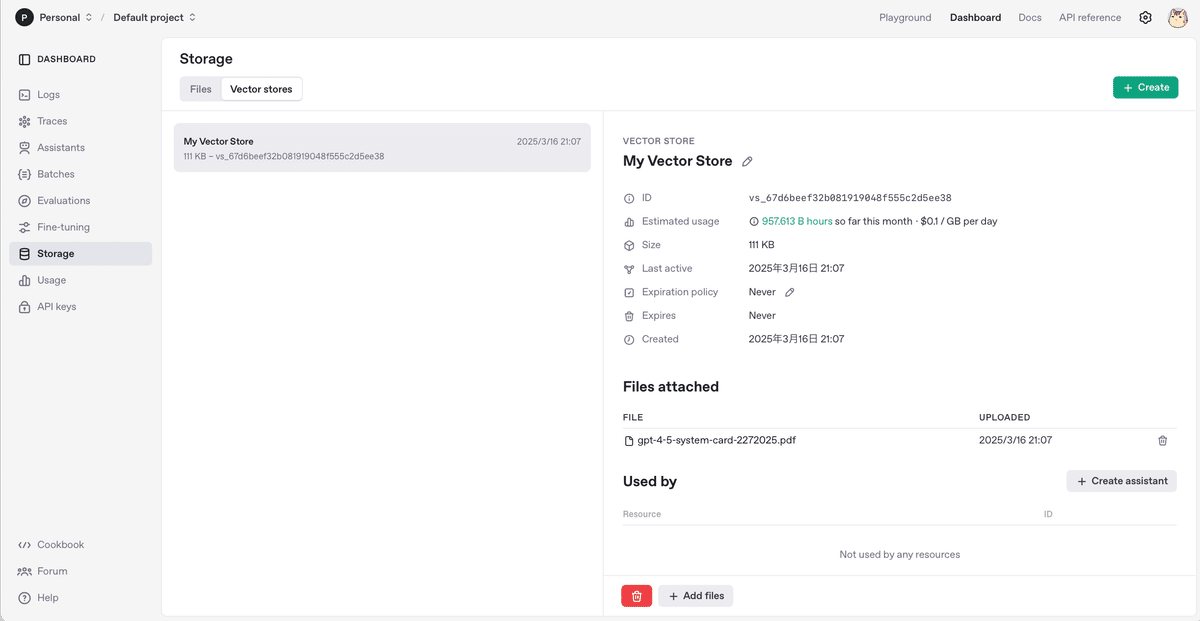Select the Traces icon in the sidebar

tap(25, 121)
